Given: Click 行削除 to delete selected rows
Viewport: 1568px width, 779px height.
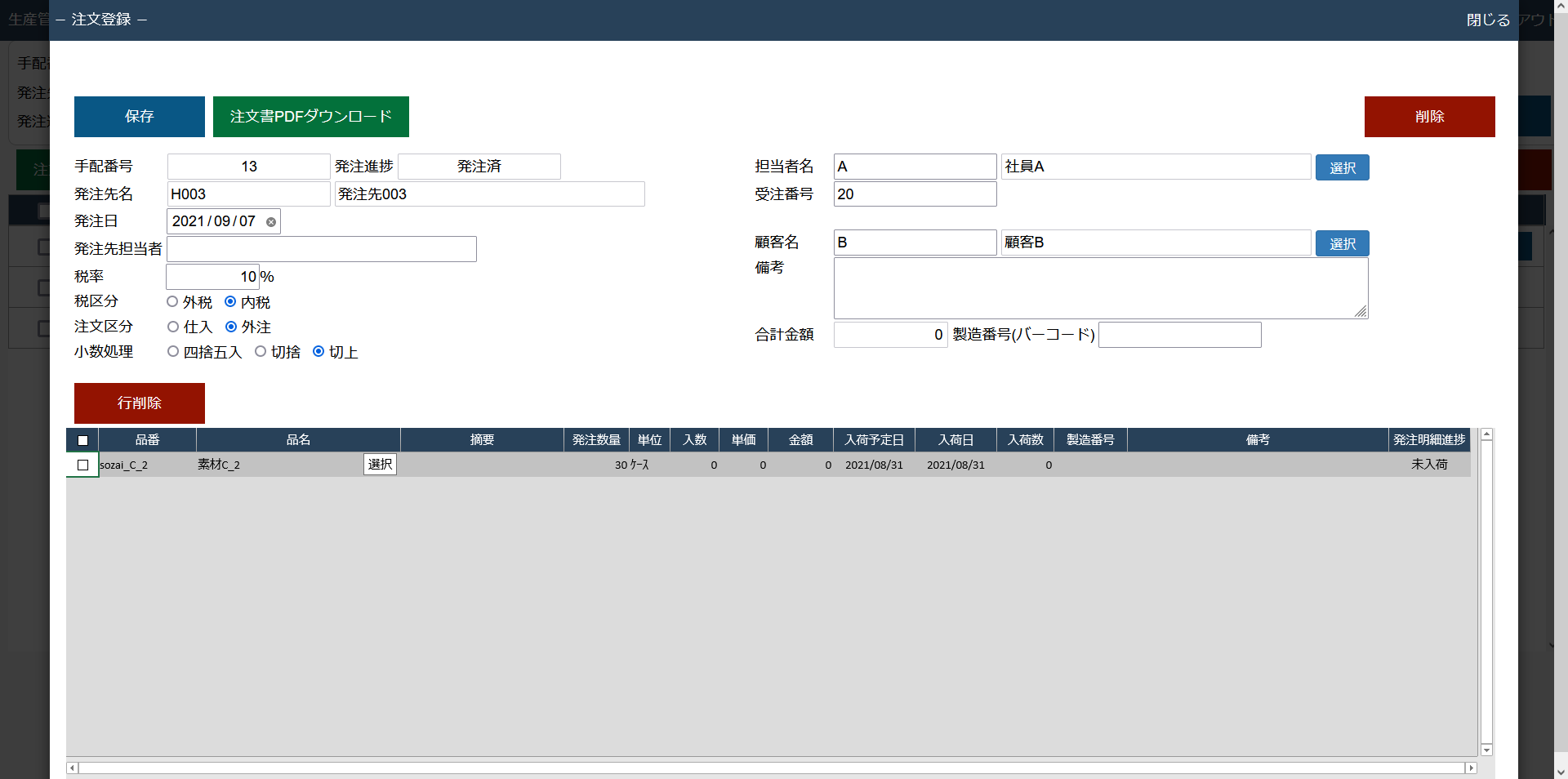Looking at the screenshot, I should tap(139, 403).
